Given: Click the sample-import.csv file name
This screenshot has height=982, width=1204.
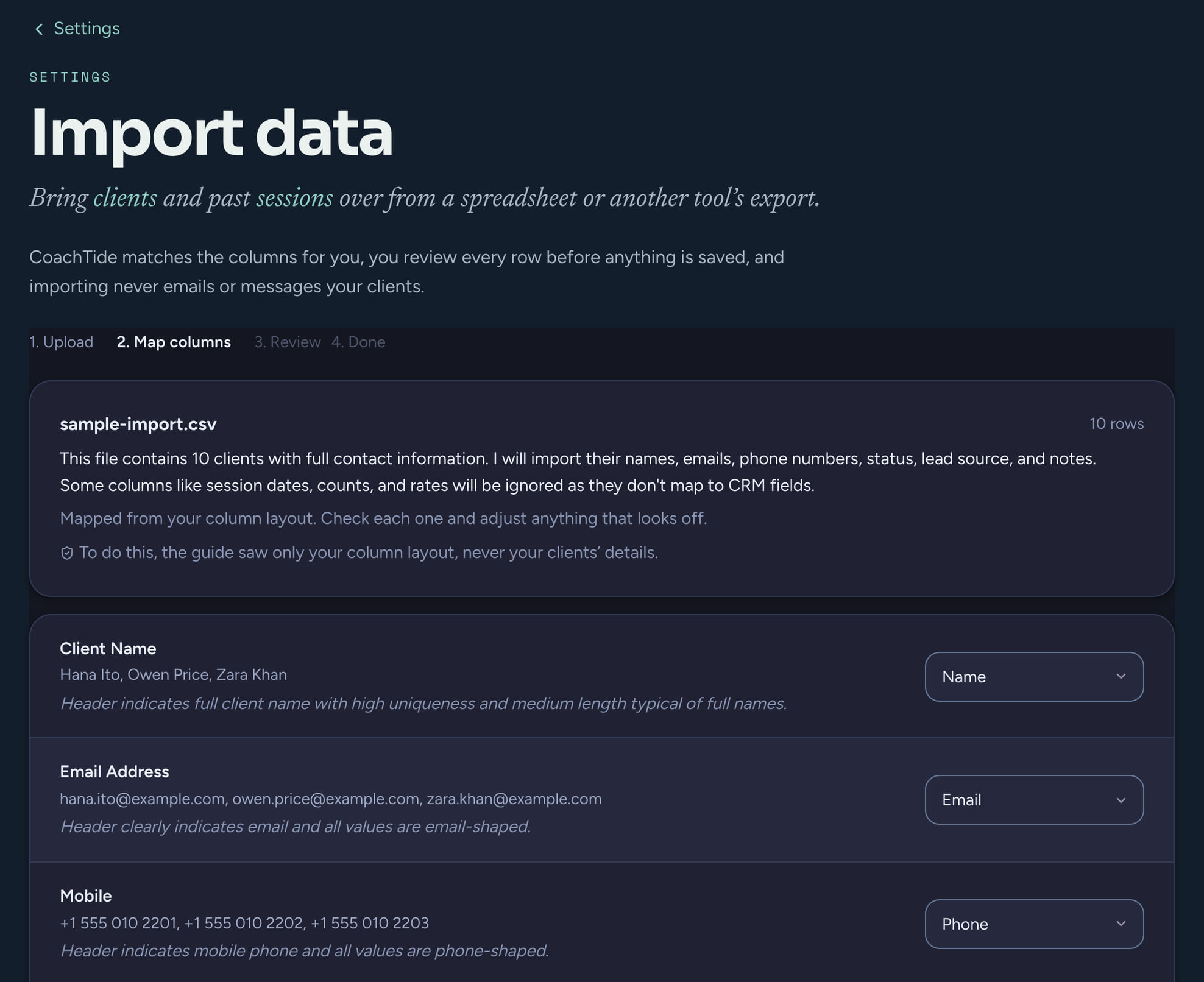Looking at the screenshot, I should tap(138, 424).
